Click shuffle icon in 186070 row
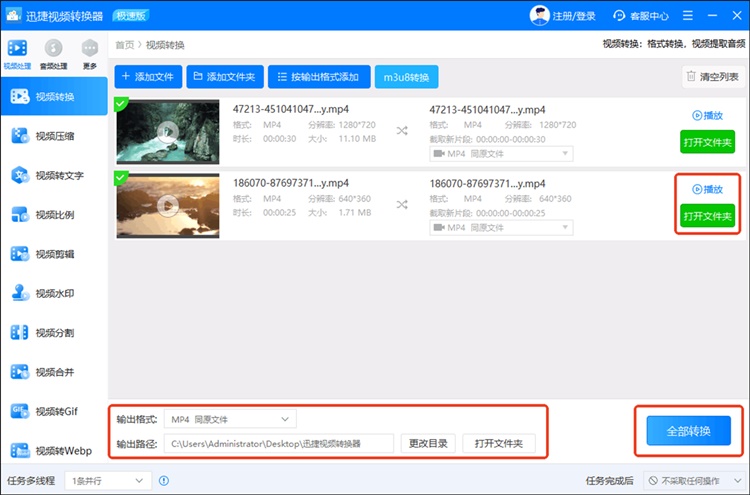The width and height of the screenshot is (750, 495). 402,205
